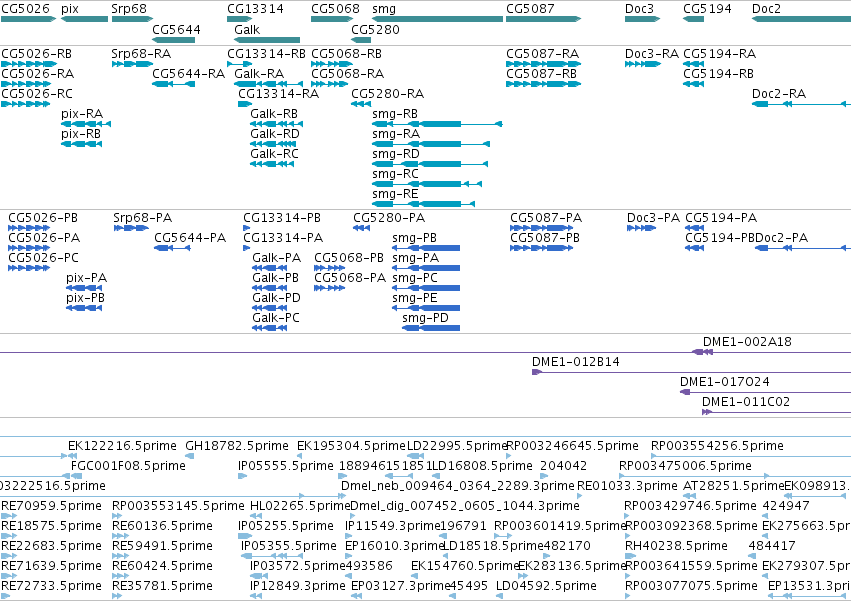Select the DME1-012B14 clone label
Image resolution: width=851 pixels, height=601 pixels.
point(576,362)
